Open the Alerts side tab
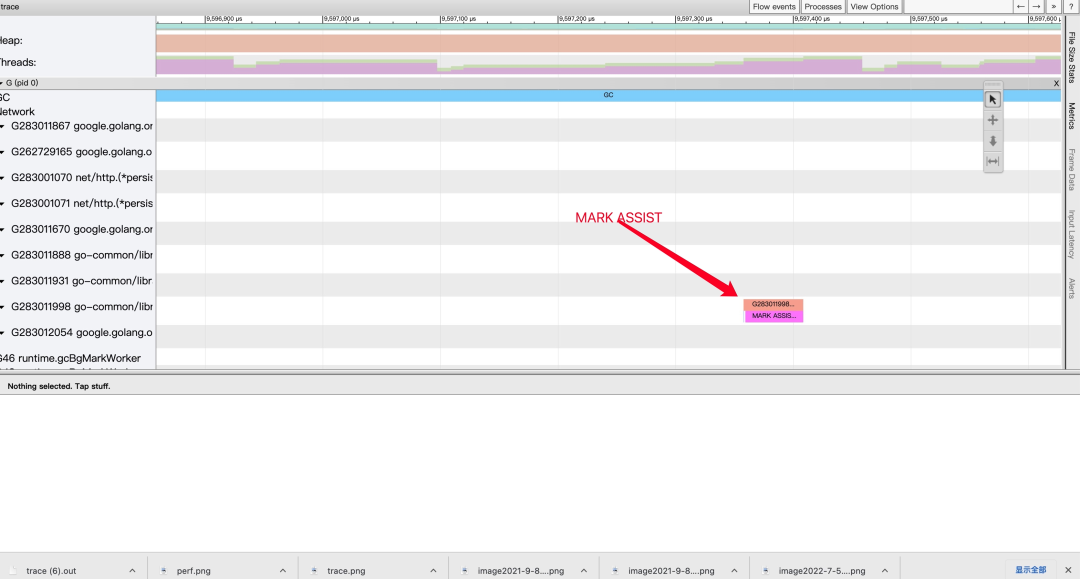1080x579 pixels. (x=1072, y=288)
